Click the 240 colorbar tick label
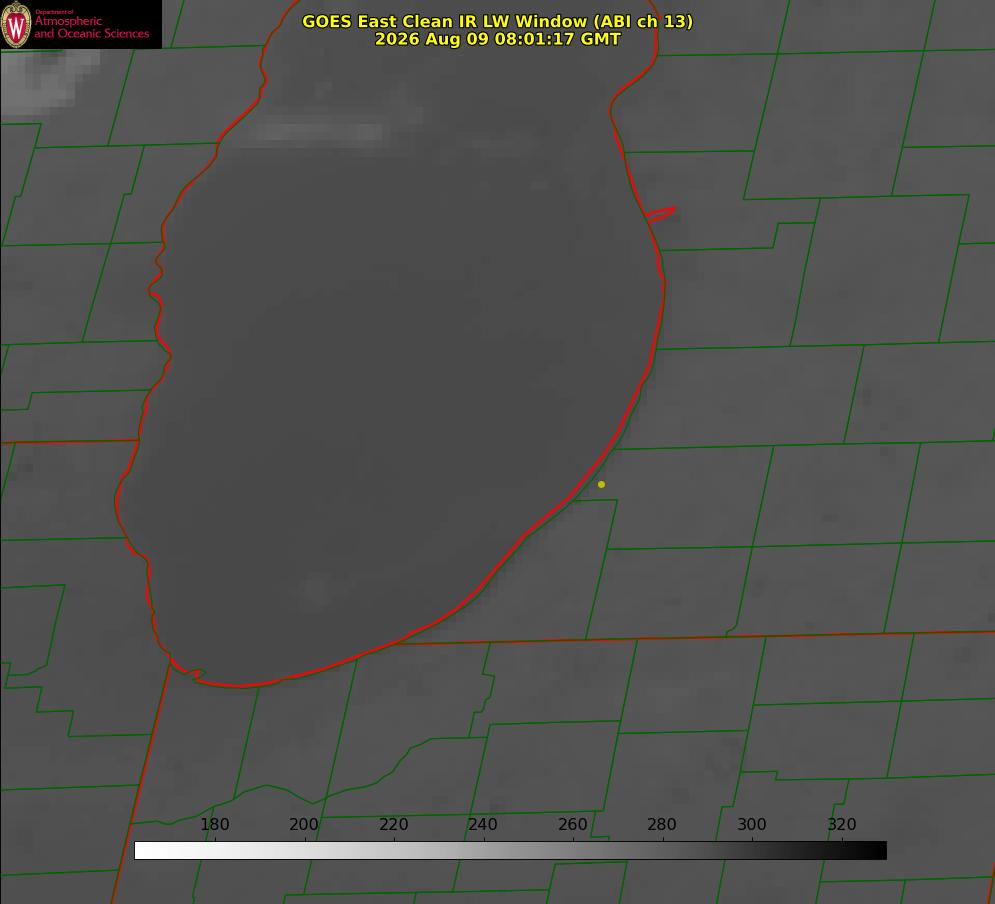The image size is (995, 904). click(x=483, y=824)
